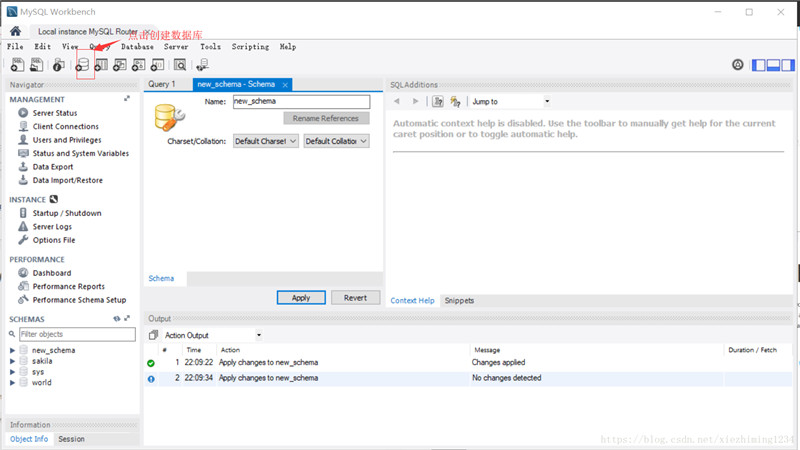Refresh the SCHEMAS list
This screenshot has height=450, width=800.
[117, 319]
